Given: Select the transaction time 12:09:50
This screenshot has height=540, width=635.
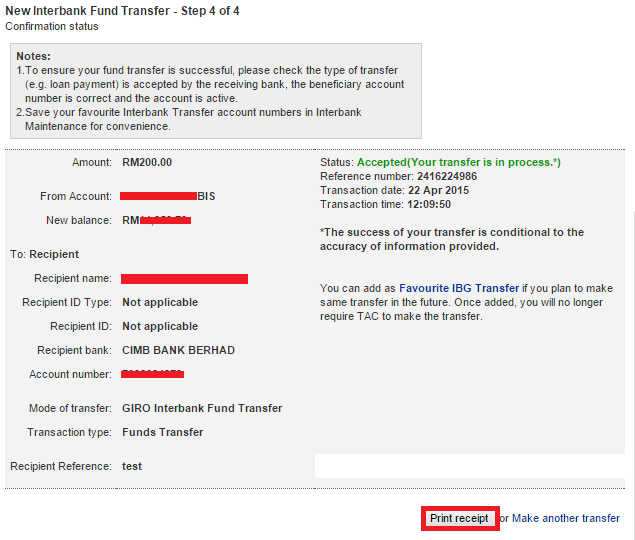Looking at the screenshot, I should tap(429, 204).
